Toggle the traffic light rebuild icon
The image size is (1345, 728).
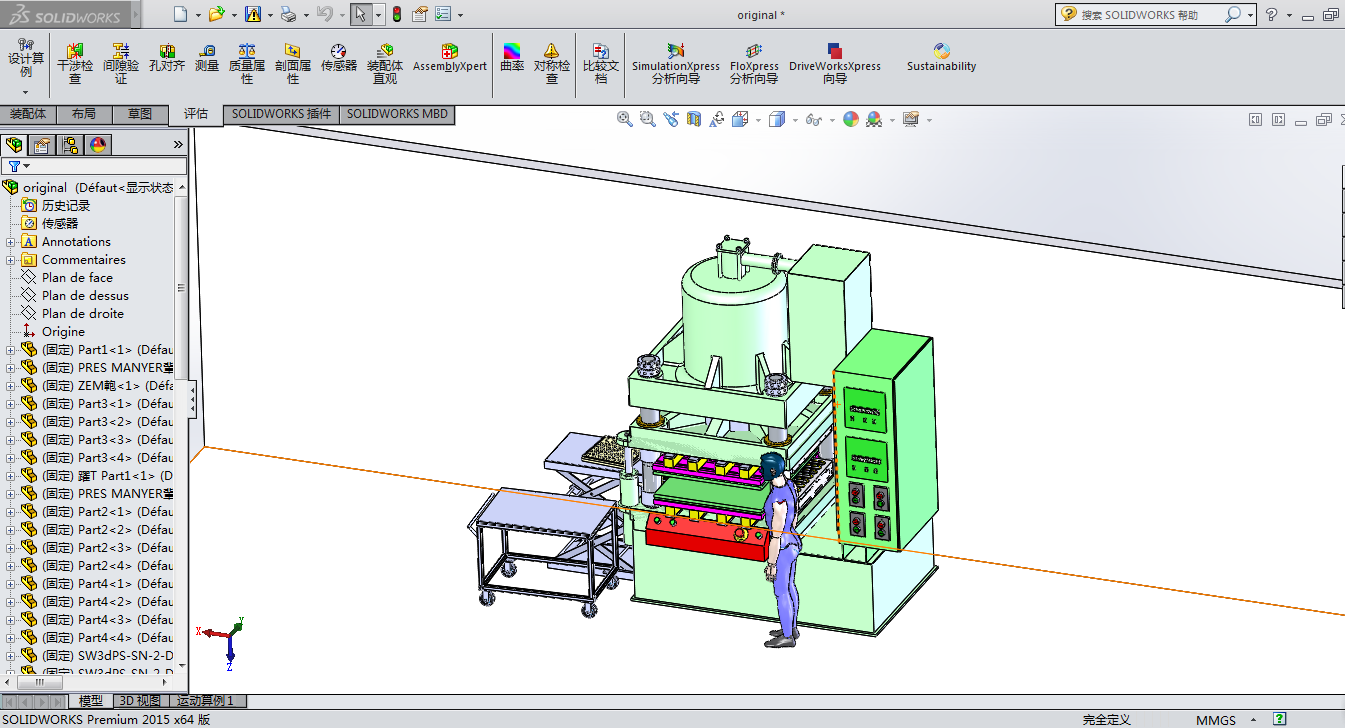(396, 14)
